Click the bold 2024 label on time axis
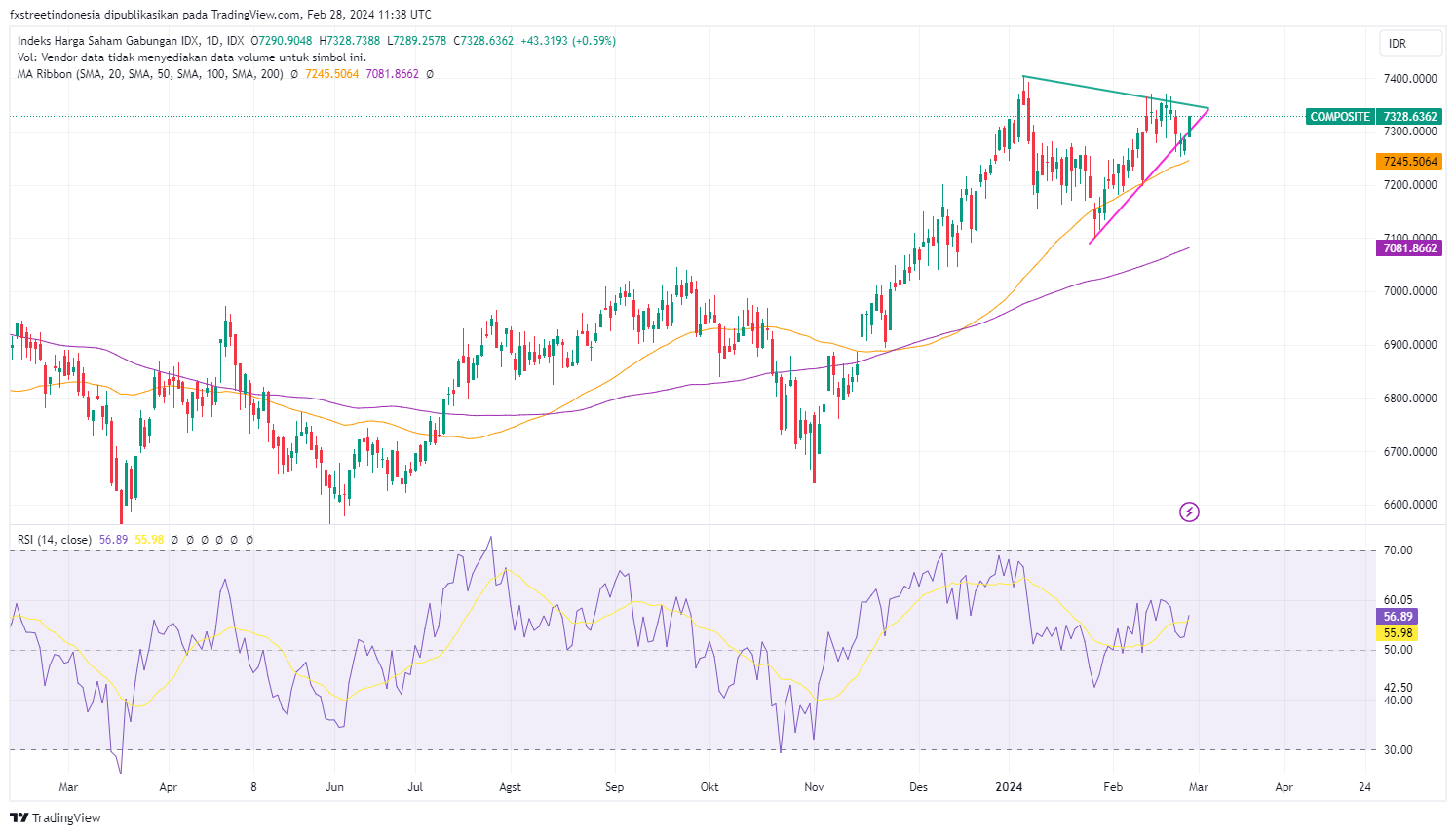 (x=1010, y=787)
